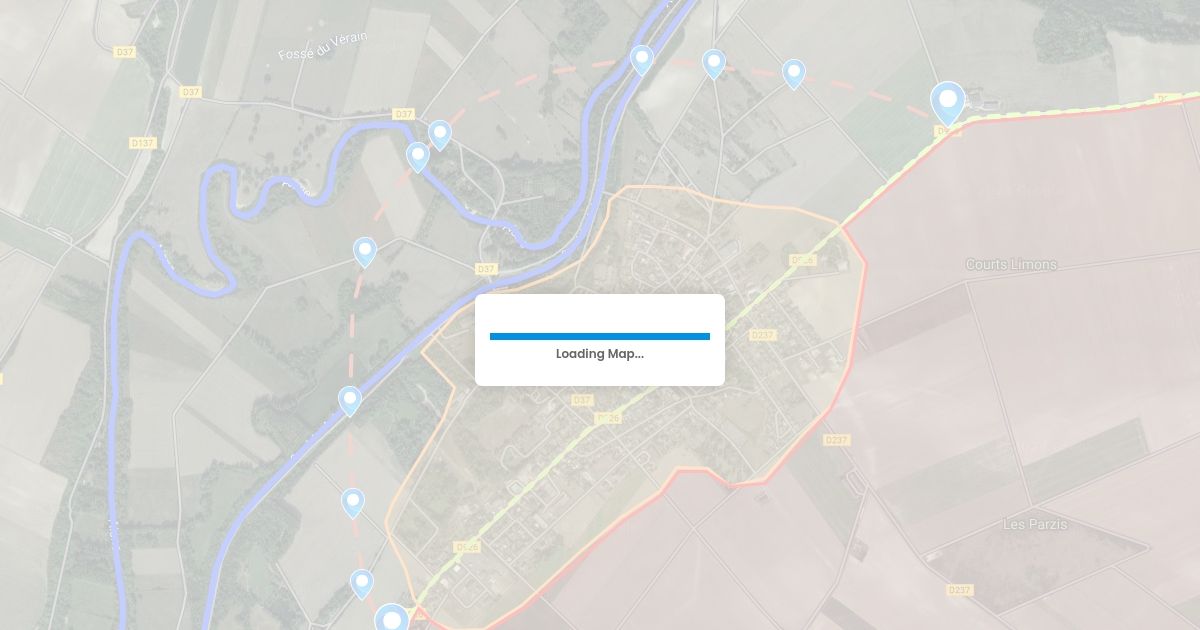Select the small pin nearest the large eastern pin
Screen dimensions: 1200x630
click(793, 74)
